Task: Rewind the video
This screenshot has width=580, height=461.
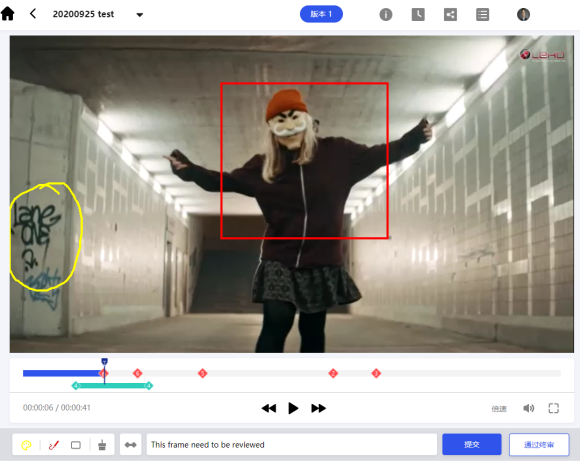Action: click(269, 408)
